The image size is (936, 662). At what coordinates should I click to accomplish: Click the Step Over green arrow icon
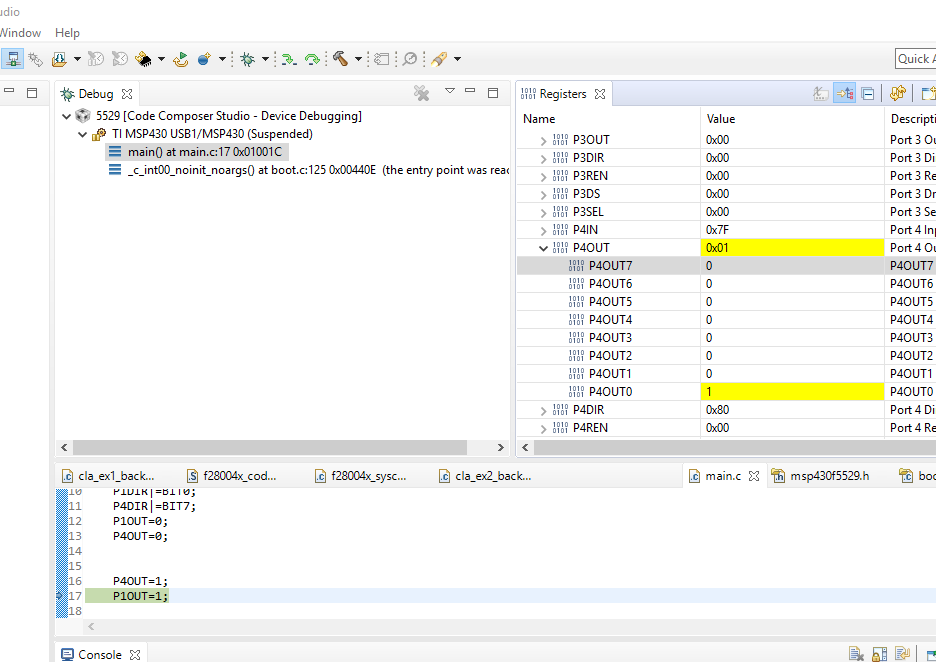312,59
